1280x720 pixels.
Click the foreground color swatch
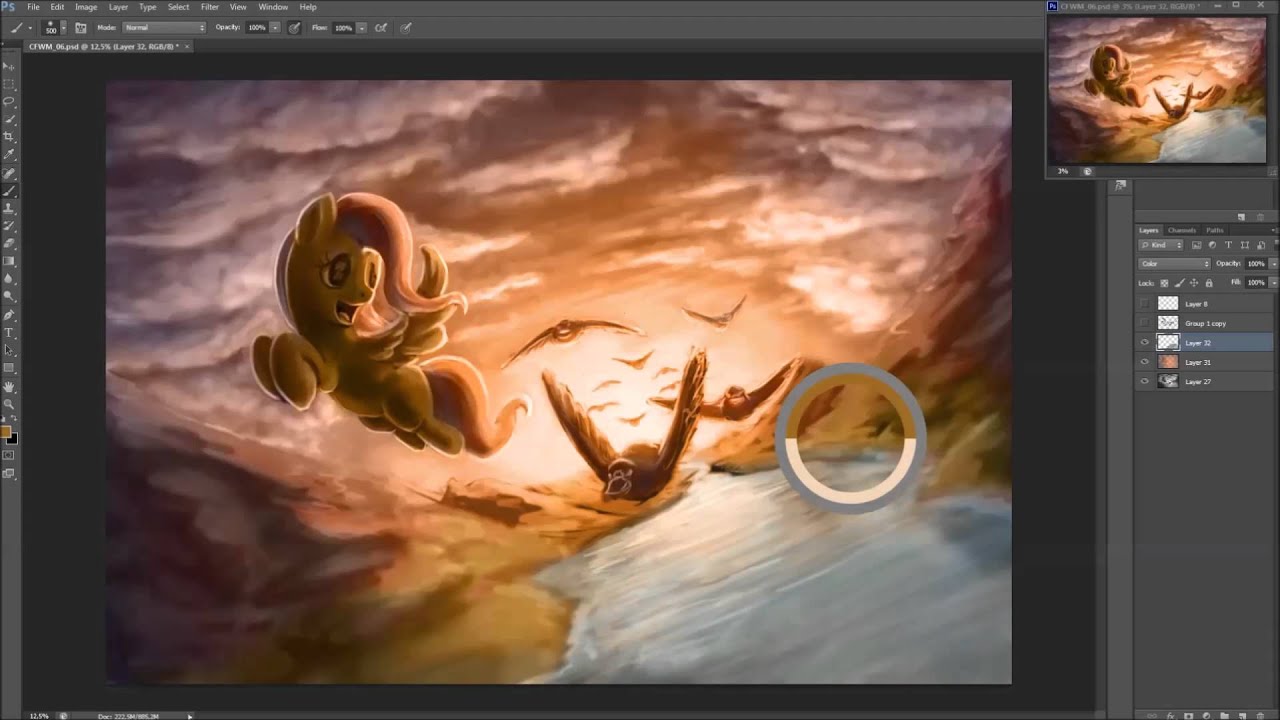pos(6,432)
